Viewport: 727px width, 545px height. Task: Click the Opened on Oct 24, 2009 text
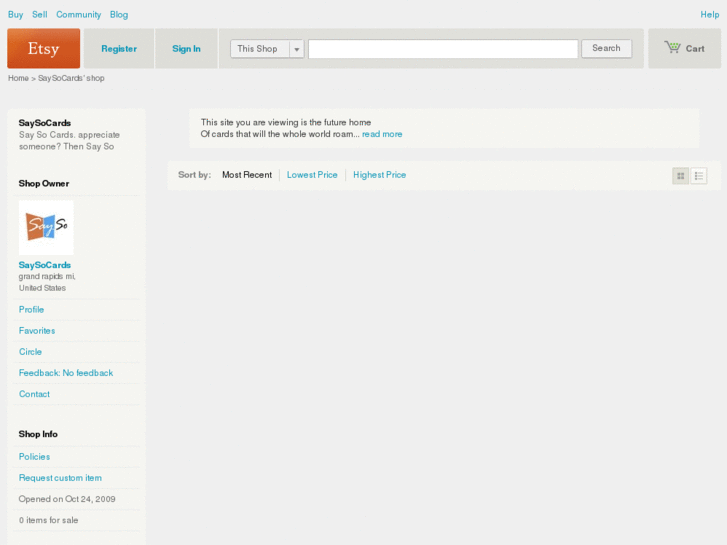[67, 499]
